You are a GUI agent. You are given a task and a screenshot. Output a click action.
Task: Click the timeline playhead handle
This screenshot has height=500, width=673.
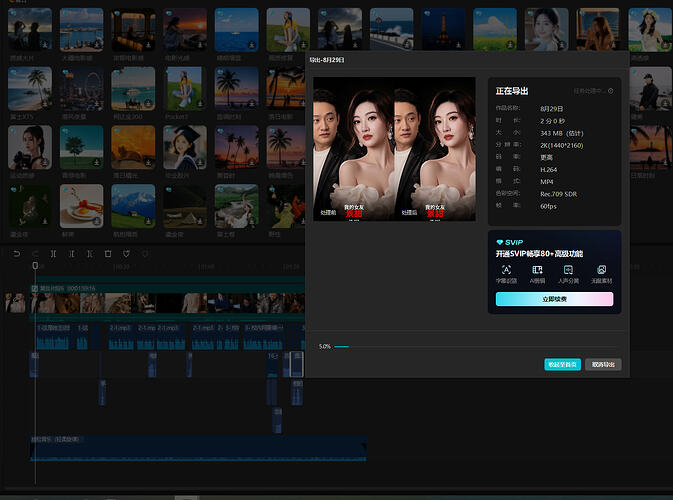[35, 266]
